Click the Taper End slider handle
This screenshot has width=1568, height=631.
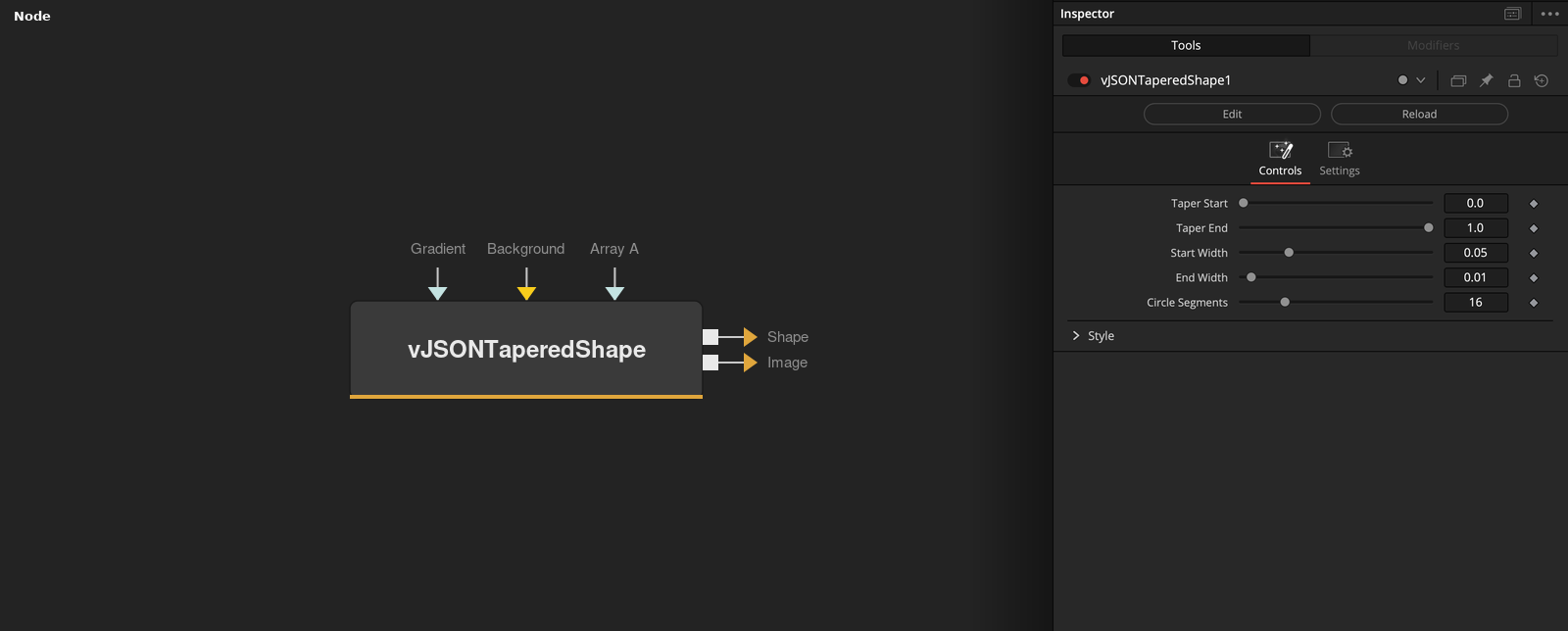click(x=1429, y=227)
